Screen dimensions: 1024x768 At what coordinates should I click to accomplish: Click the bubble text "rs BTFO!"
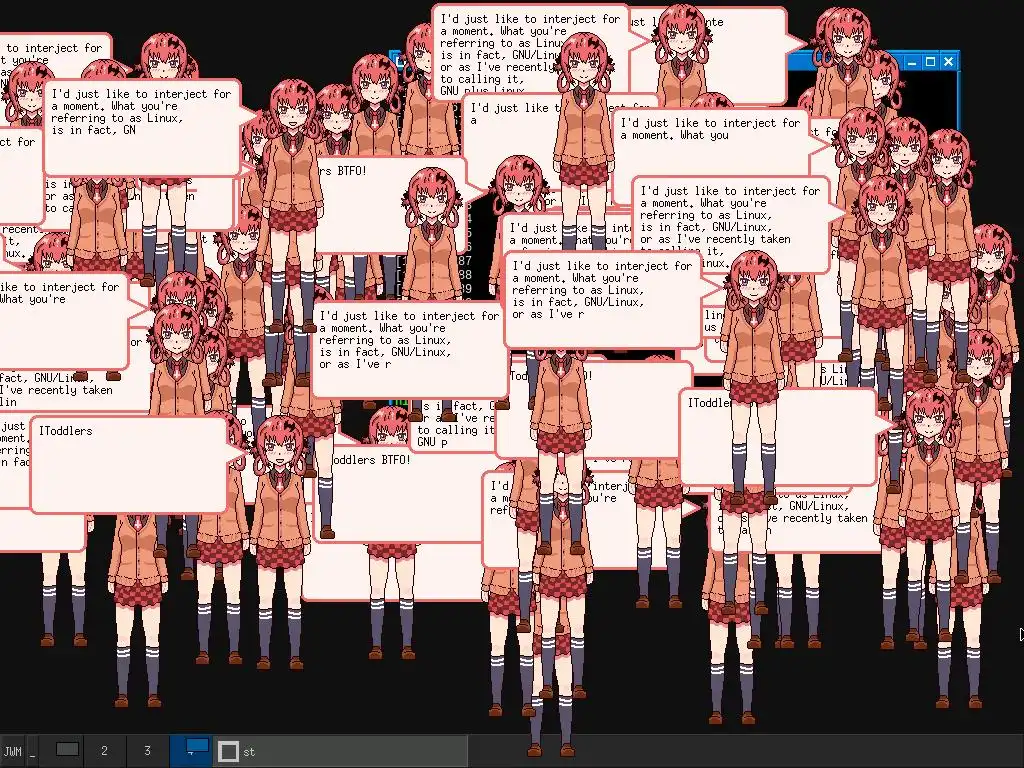click(342, 171)
